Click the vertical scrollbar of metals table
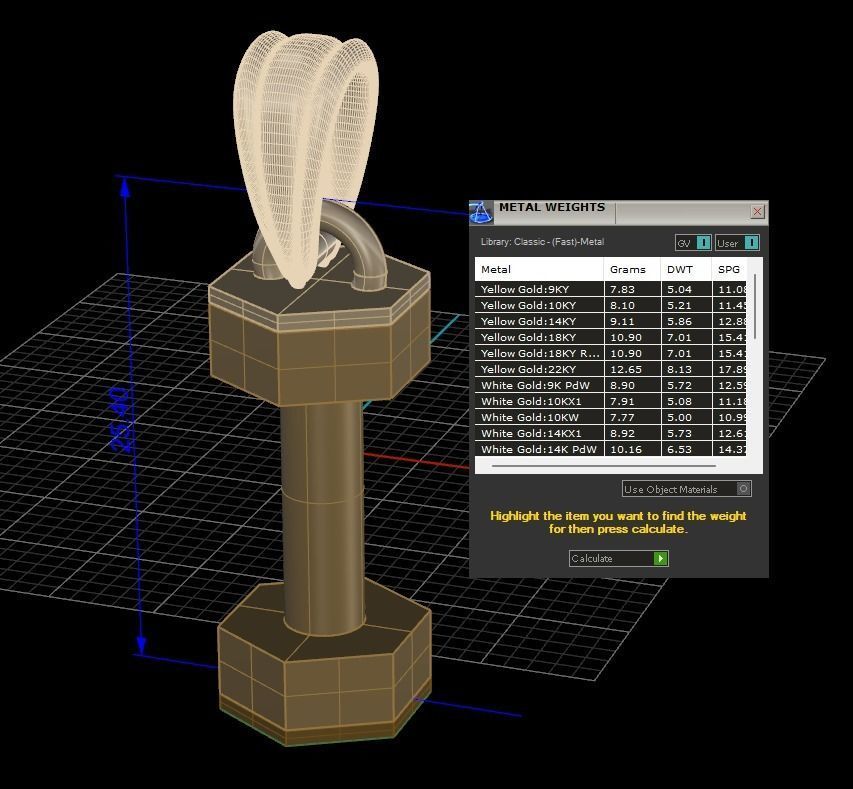 tap(755, 306)
